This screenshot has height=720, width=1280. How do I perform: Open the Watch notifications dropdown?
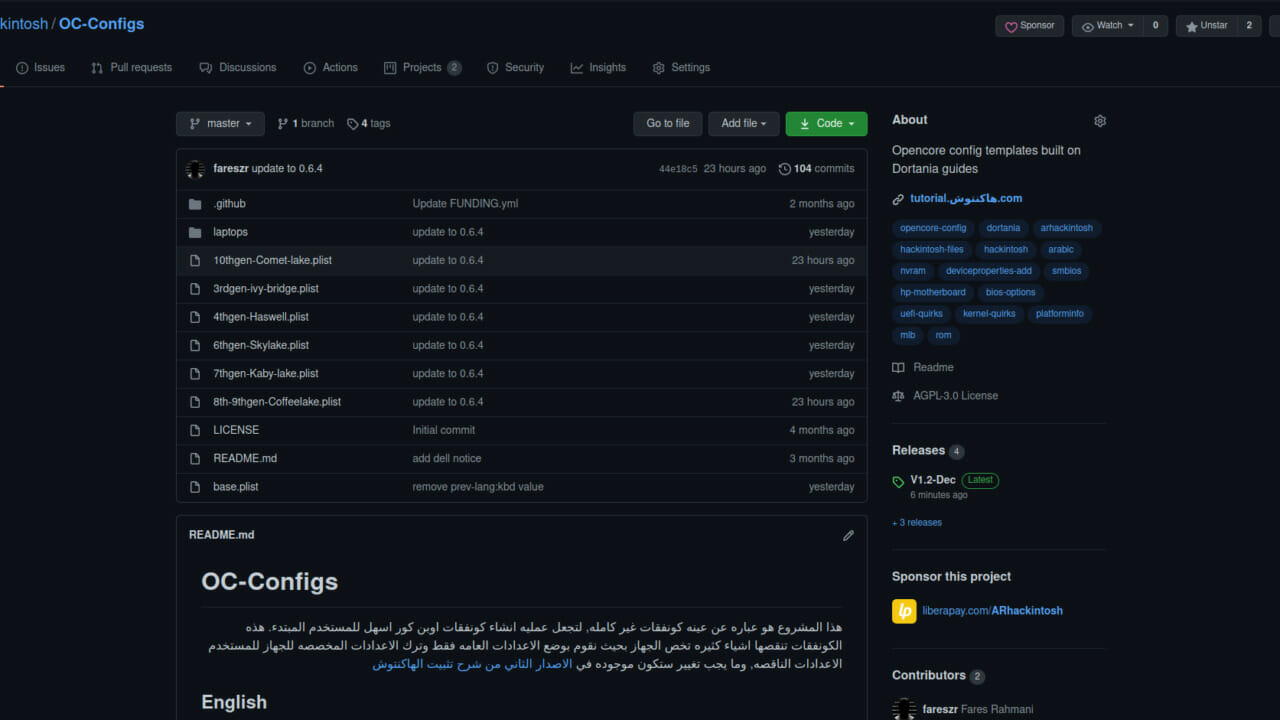[x=1108, y=26]
